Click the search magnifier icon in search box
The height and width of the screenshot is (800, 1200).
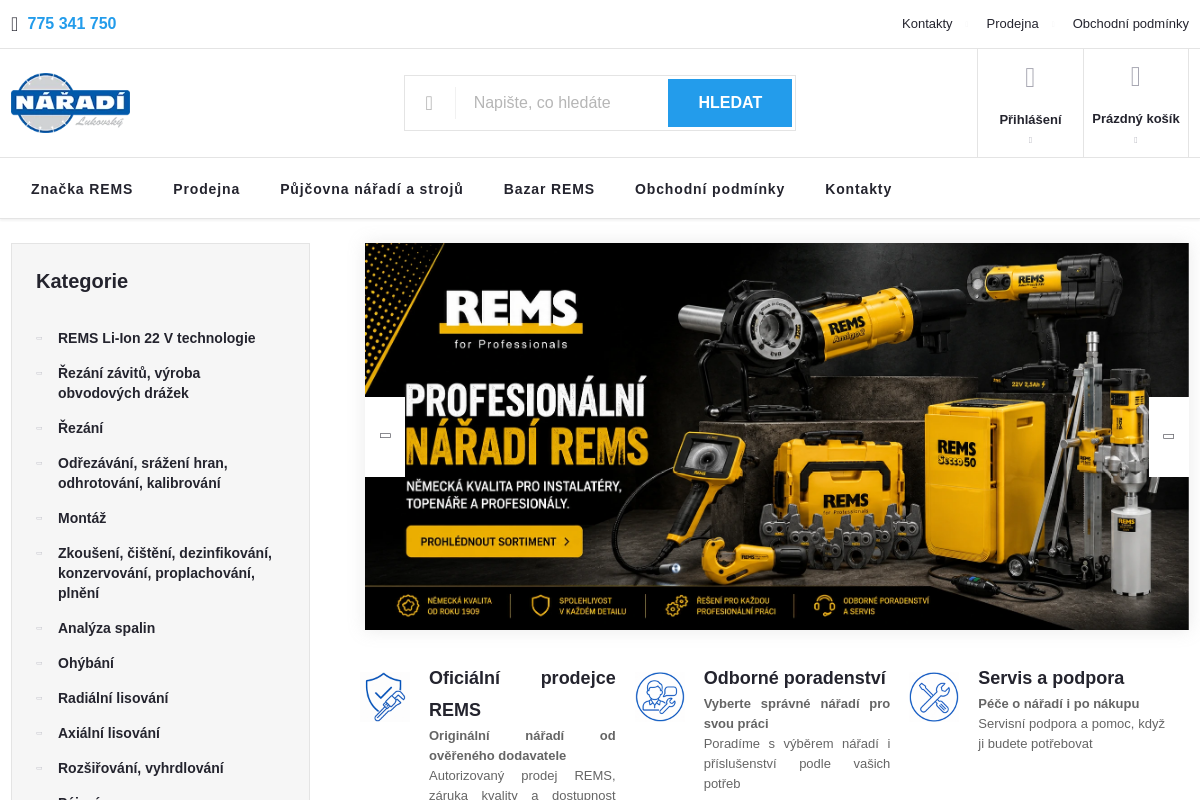click(429, 103)
